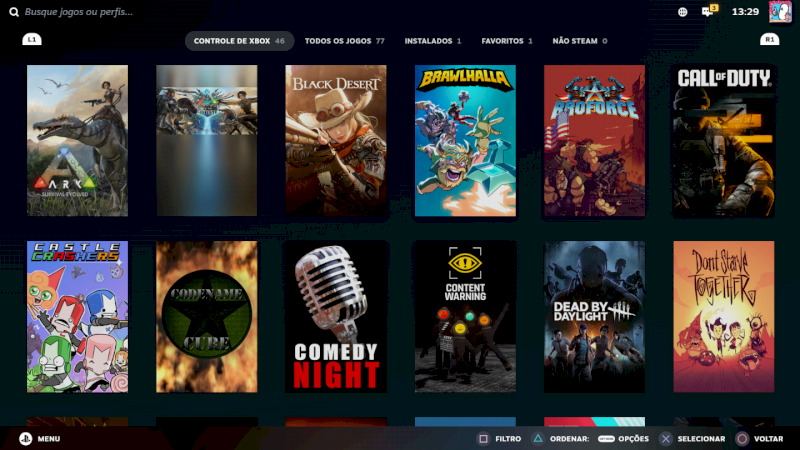Click the 13:29 clock
The height and width of the screenshot is (450, 800).
tap(745, 12)
